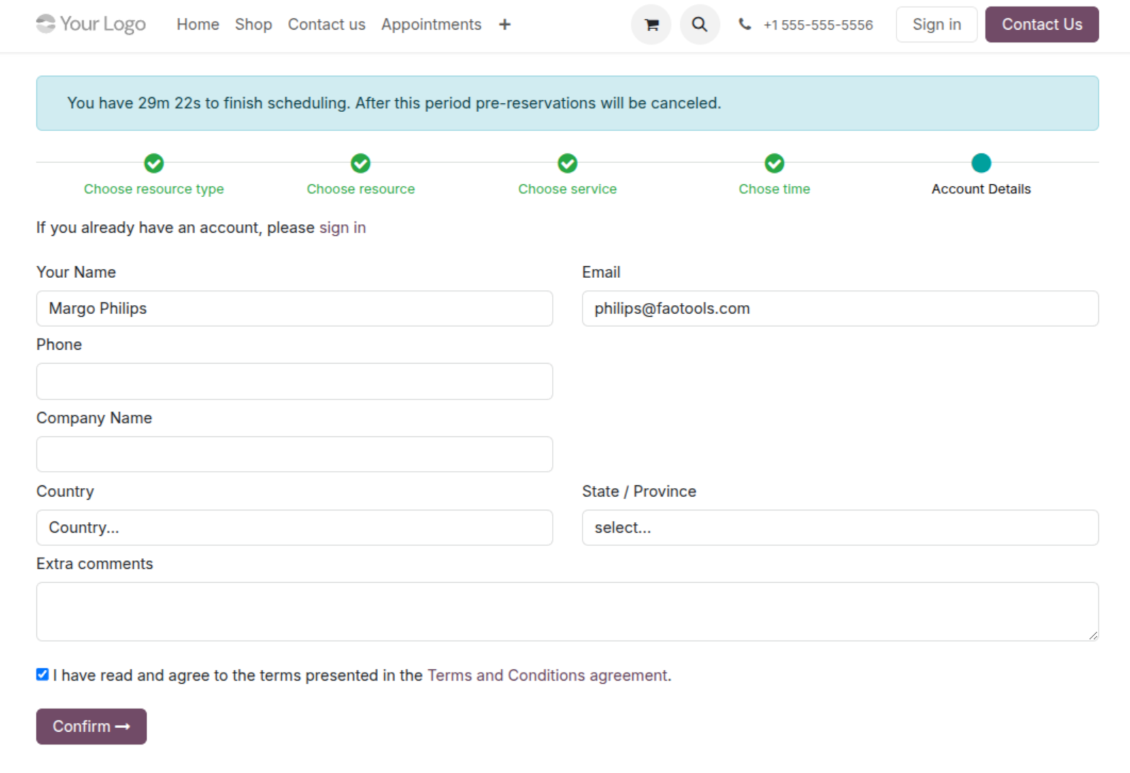1130x773 pixels.
Task: Focus the Phone input field
Action: click(x=294, y=382)
